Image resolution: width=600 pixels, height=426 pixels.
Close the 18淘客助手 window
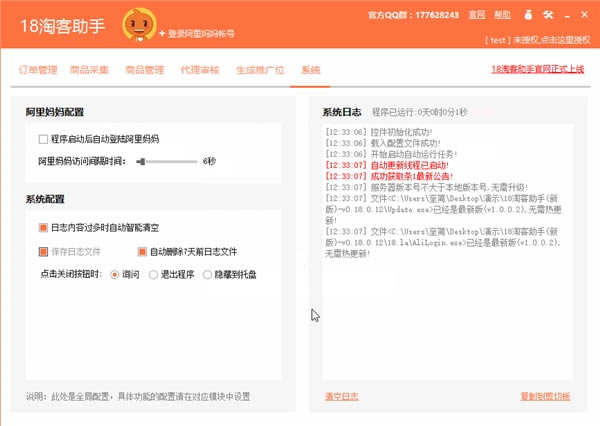tap(582, 17)
